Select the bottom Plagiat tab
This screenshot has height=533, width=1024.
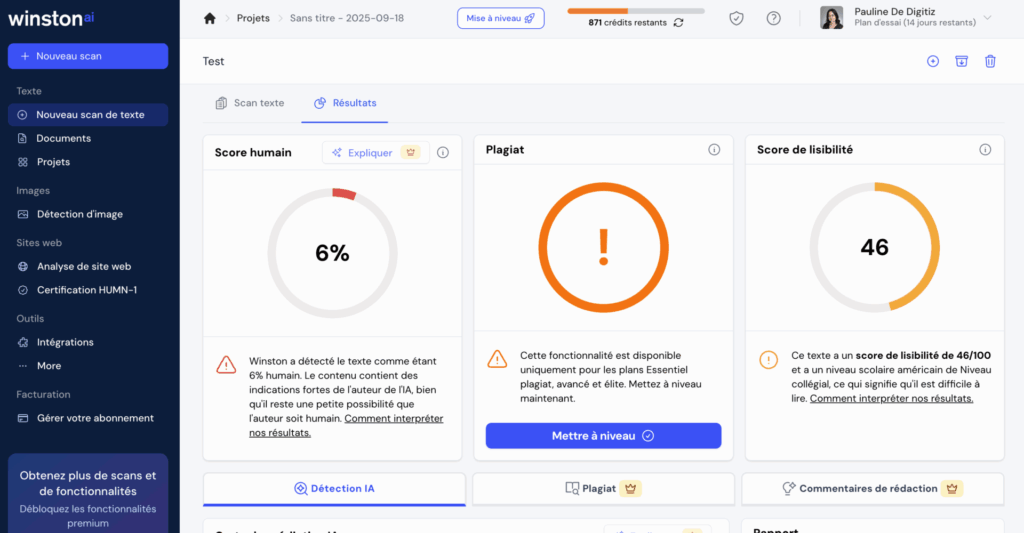pos(603,489)
